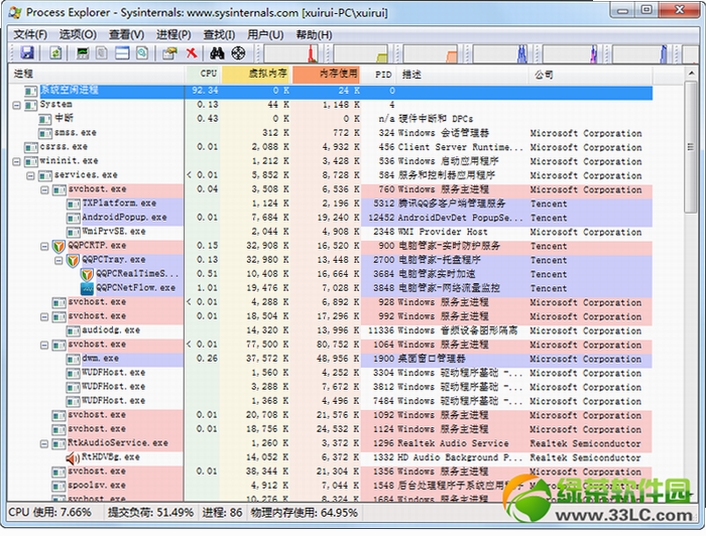Click the QQPCRealTimeS shield icon
Screen dimensions: 706x536
point(87,274)
